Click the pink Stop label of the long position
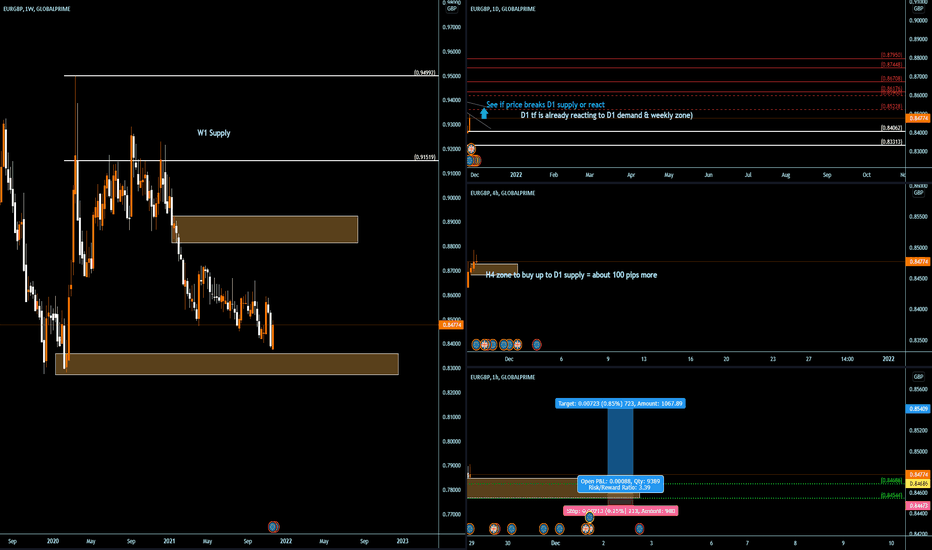This screenshot has width=932, height=550. click(621, 511)
